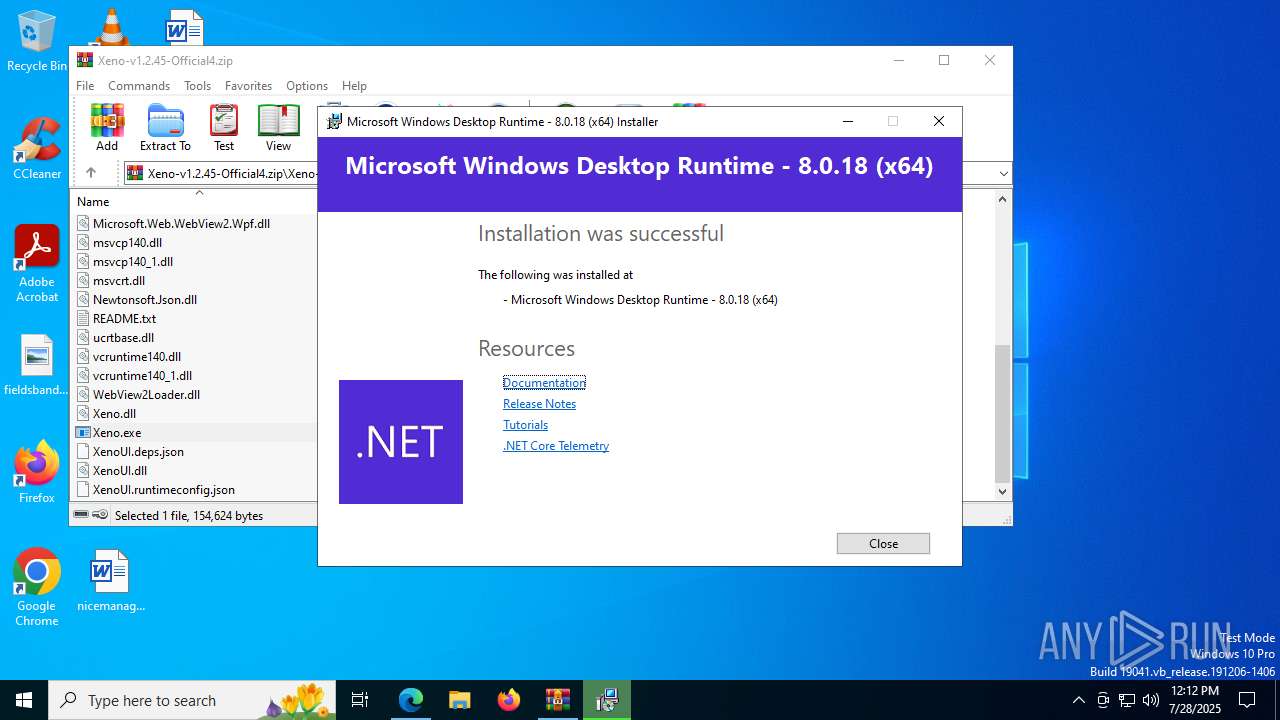
Task: Open Task View from the taskbar
Action: [360, 700]
